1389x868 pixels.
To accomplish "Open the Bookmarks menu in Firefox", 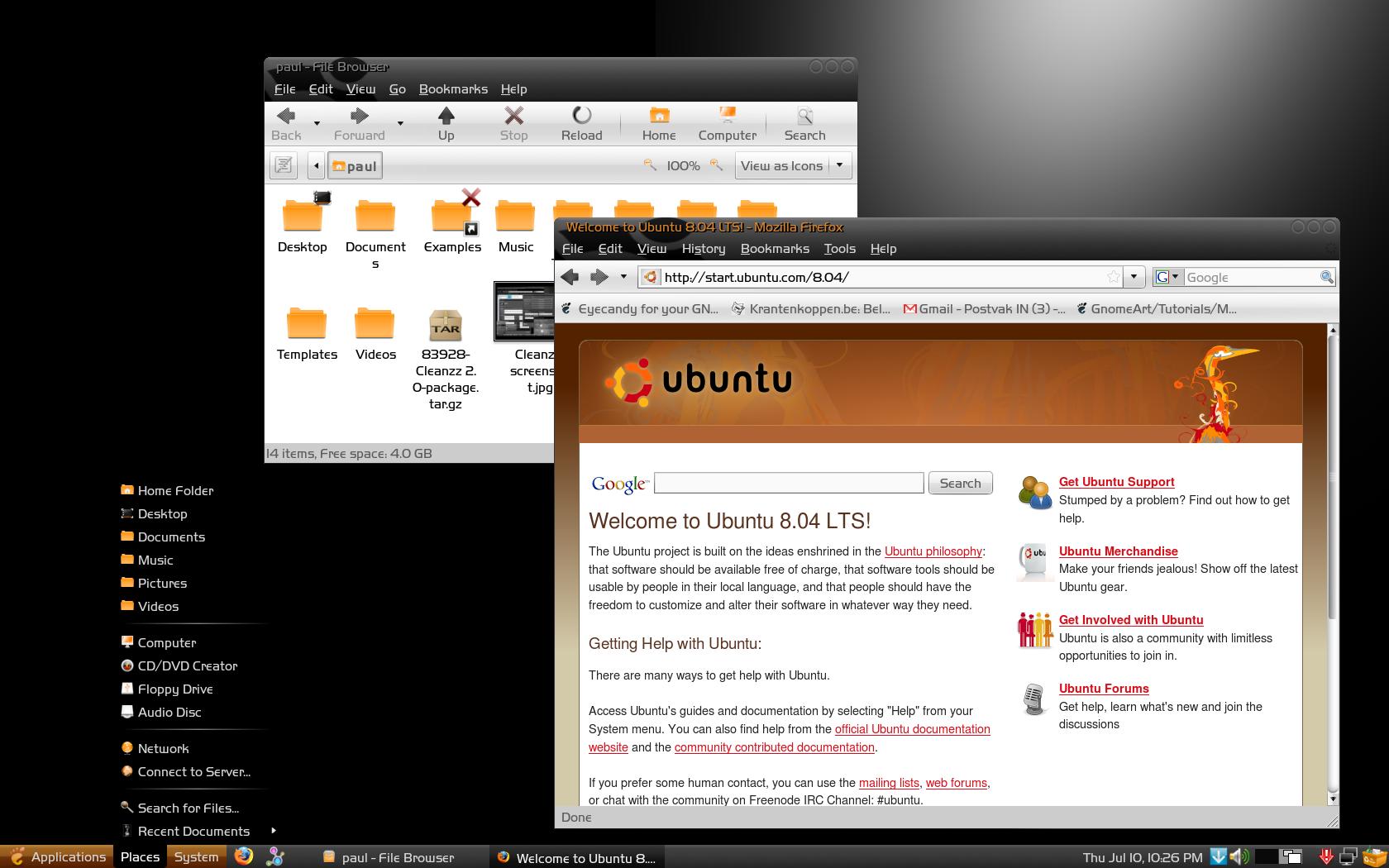I will click(x=774, y=248).
